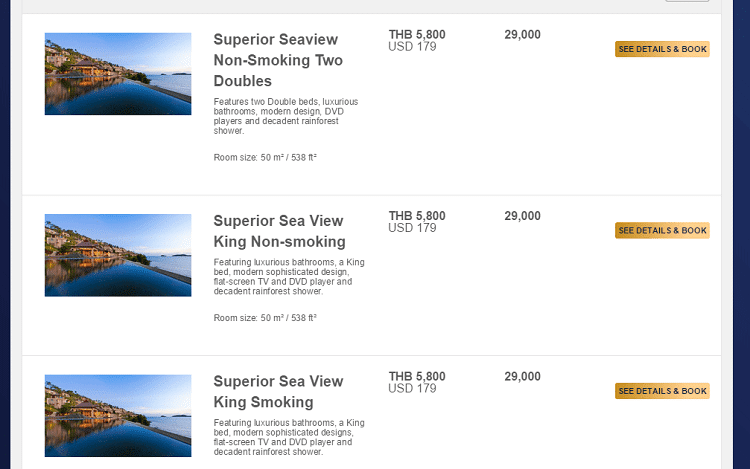Click USD 179 price under Two Doubles rate
Viewport: 750px width, 469px height.
pyautogui.click(x=412, y=46)
